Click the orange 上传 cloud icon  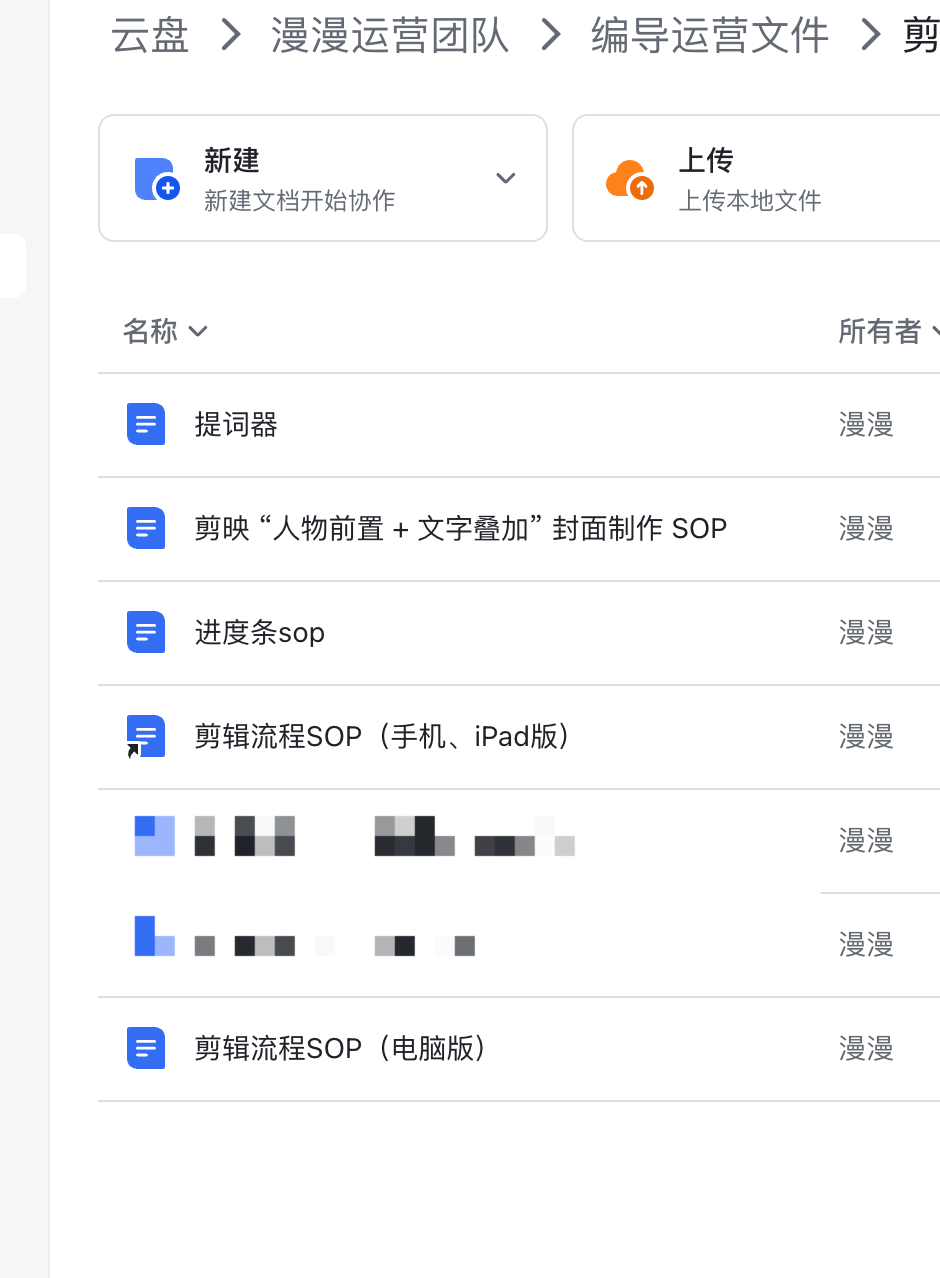click(x=630, y=179)
